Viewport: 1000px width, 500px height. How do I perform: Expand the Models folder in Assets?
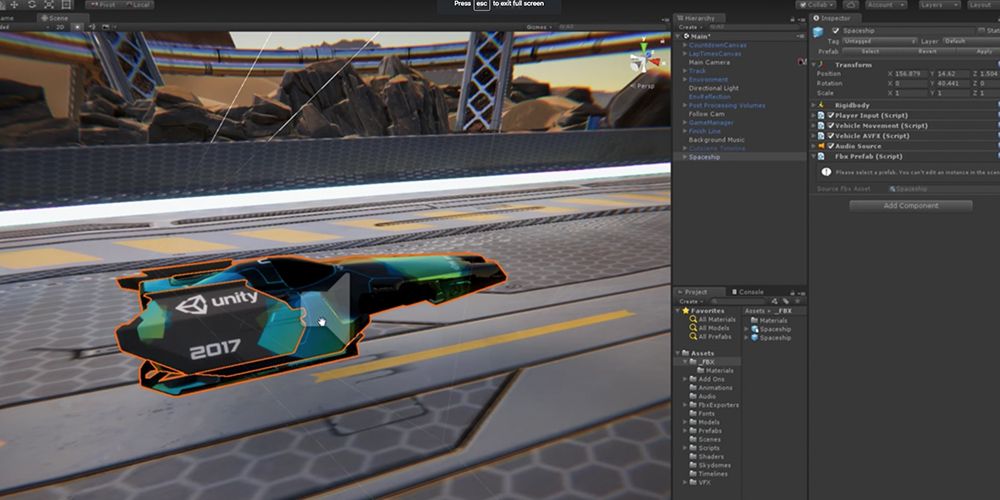(685, 422)
